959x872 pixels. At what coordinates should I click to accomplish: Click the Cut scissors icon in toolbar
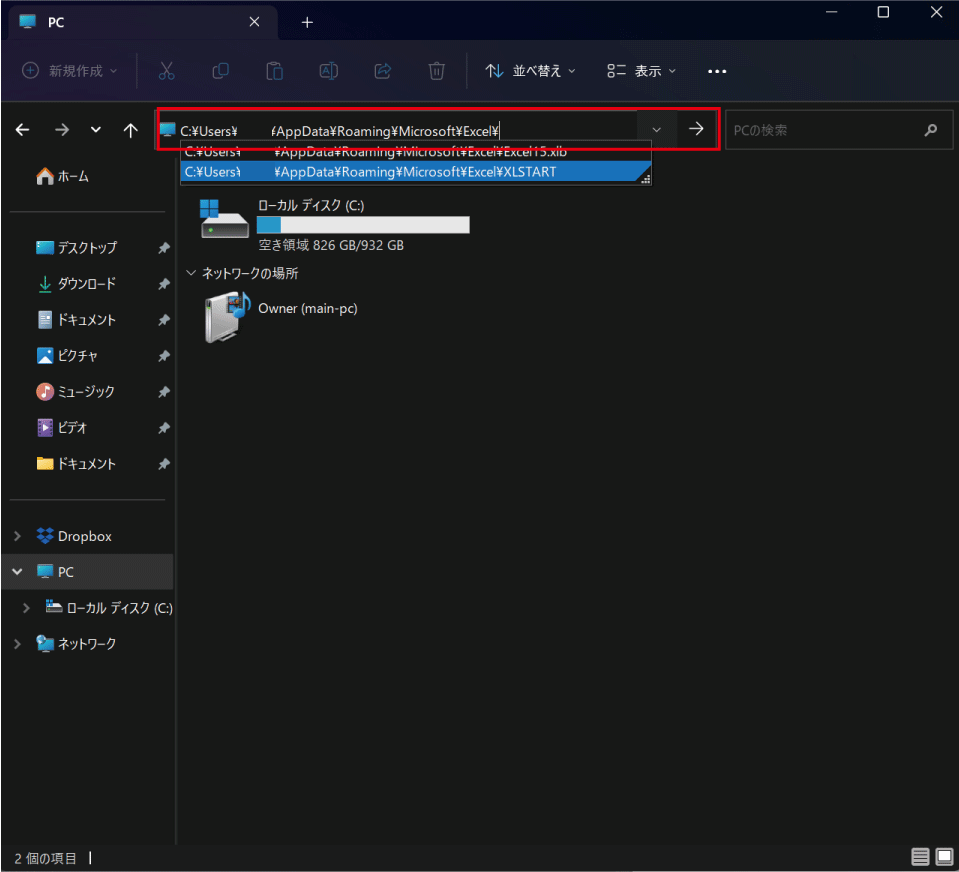(x=167, y=71)
